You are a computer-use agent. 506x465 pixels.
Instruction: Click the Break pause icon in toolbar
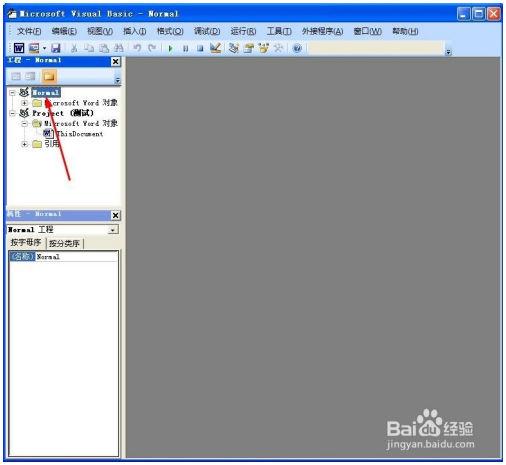pos(185,49)
